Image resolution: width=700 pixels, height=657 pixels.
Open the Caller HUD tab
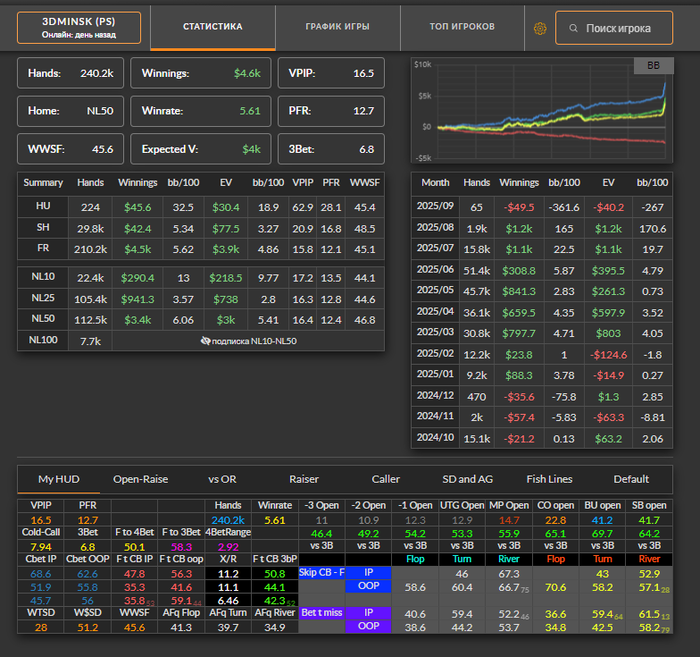click(x=385, y=479)
